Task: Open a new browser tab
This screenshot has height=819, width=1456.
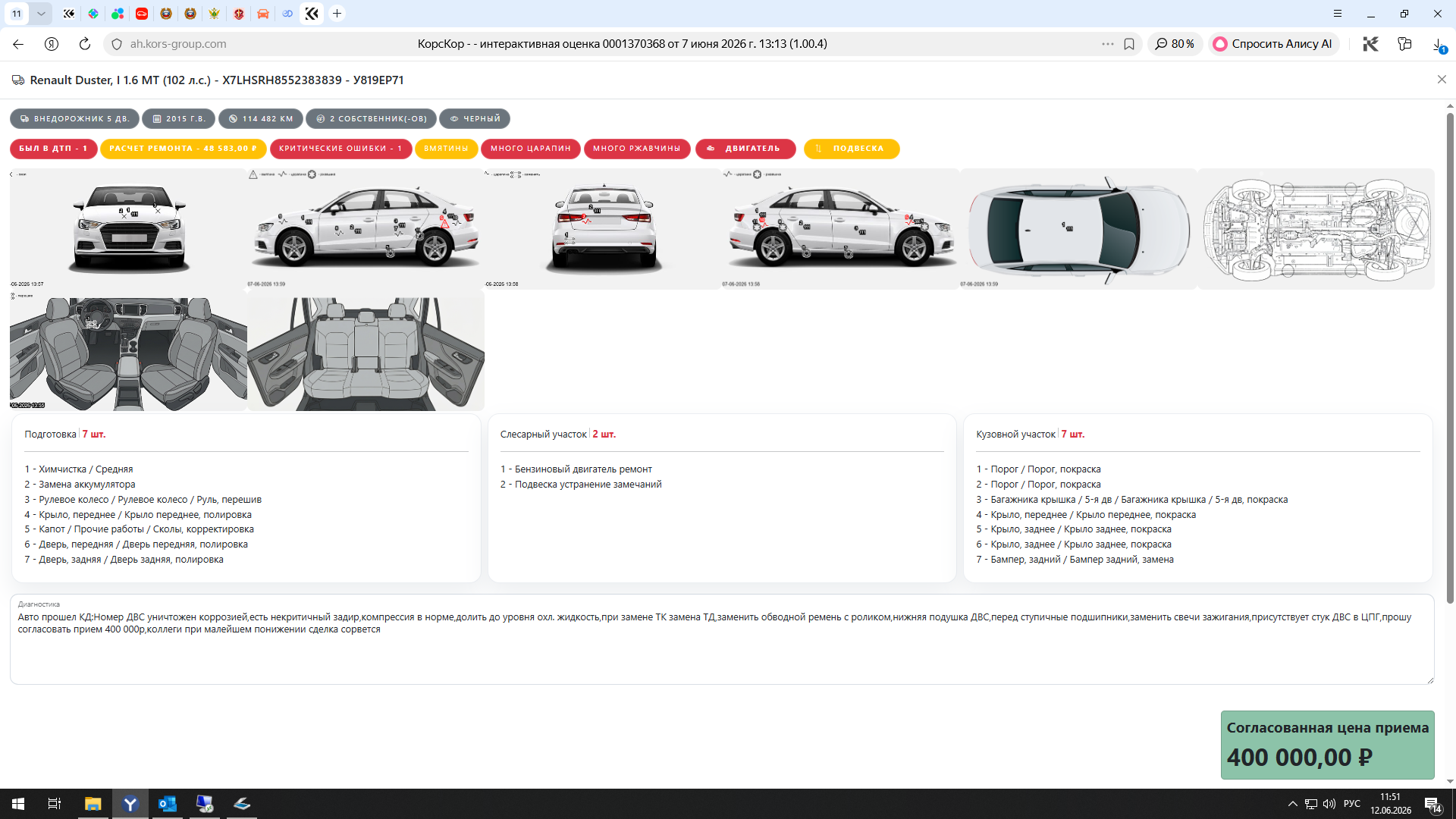Action: click(337, 14)
